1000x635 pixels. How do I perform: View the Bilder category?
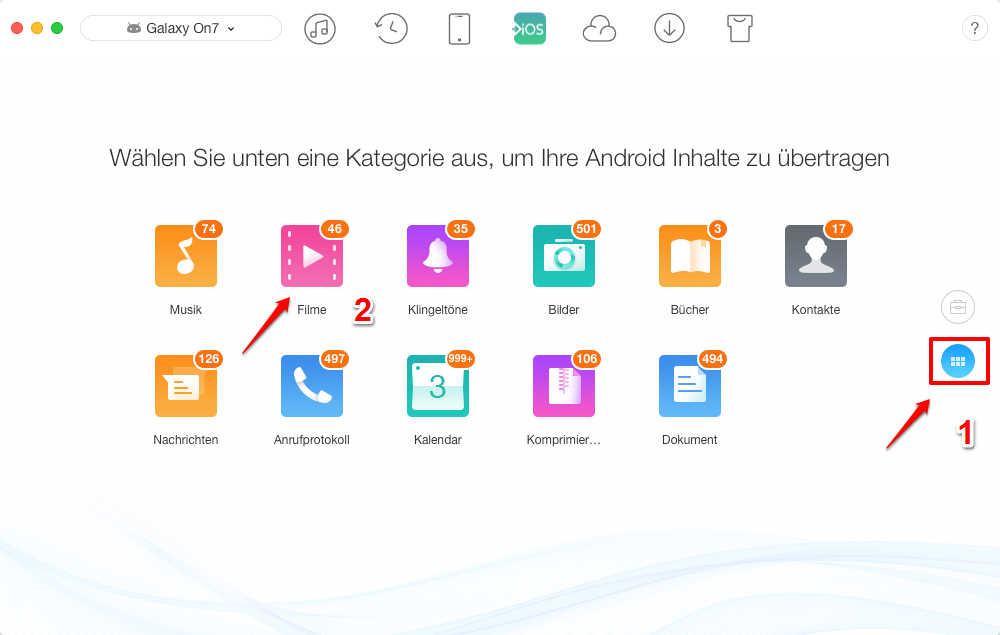coord(563,256)
